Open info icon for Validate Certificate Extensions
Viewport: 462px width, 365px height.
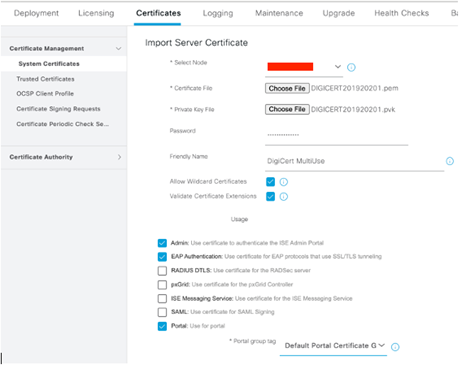283,197
